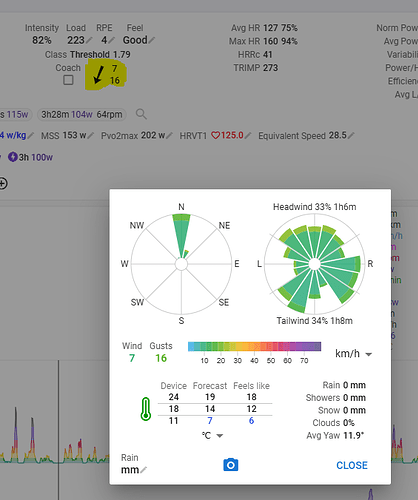Open the °C temperature unit dropdown
Screen dimensions: 418x500
(x=212, y=435)
